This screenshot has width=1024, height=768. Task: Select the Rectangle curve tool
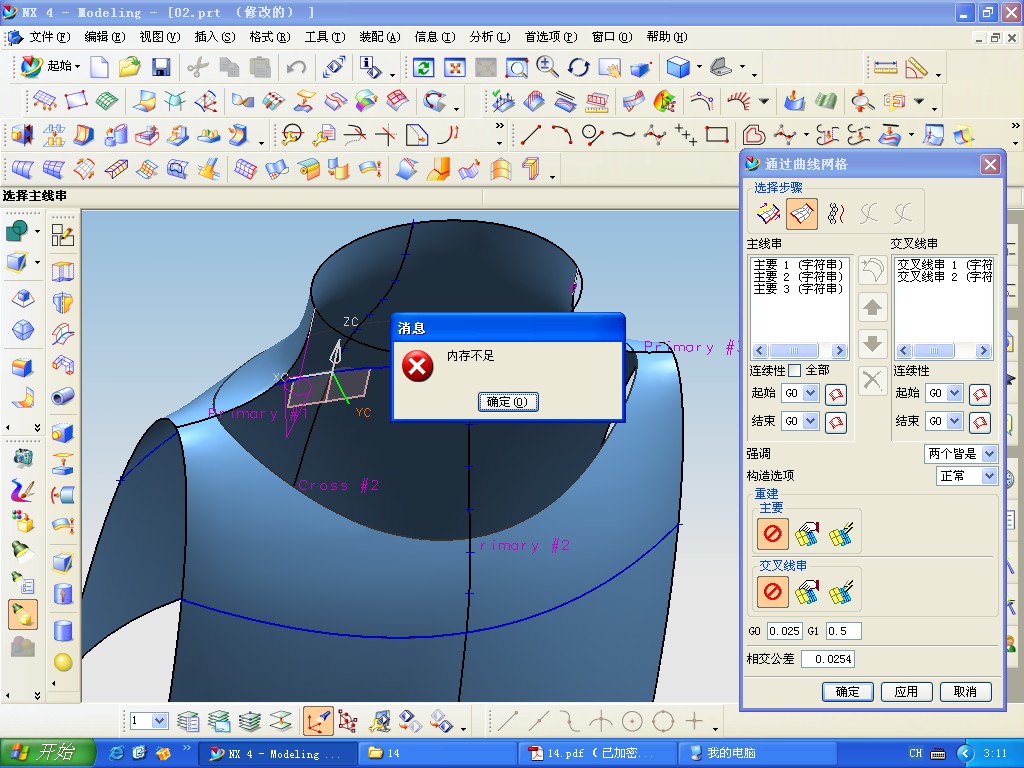point(716,135)
